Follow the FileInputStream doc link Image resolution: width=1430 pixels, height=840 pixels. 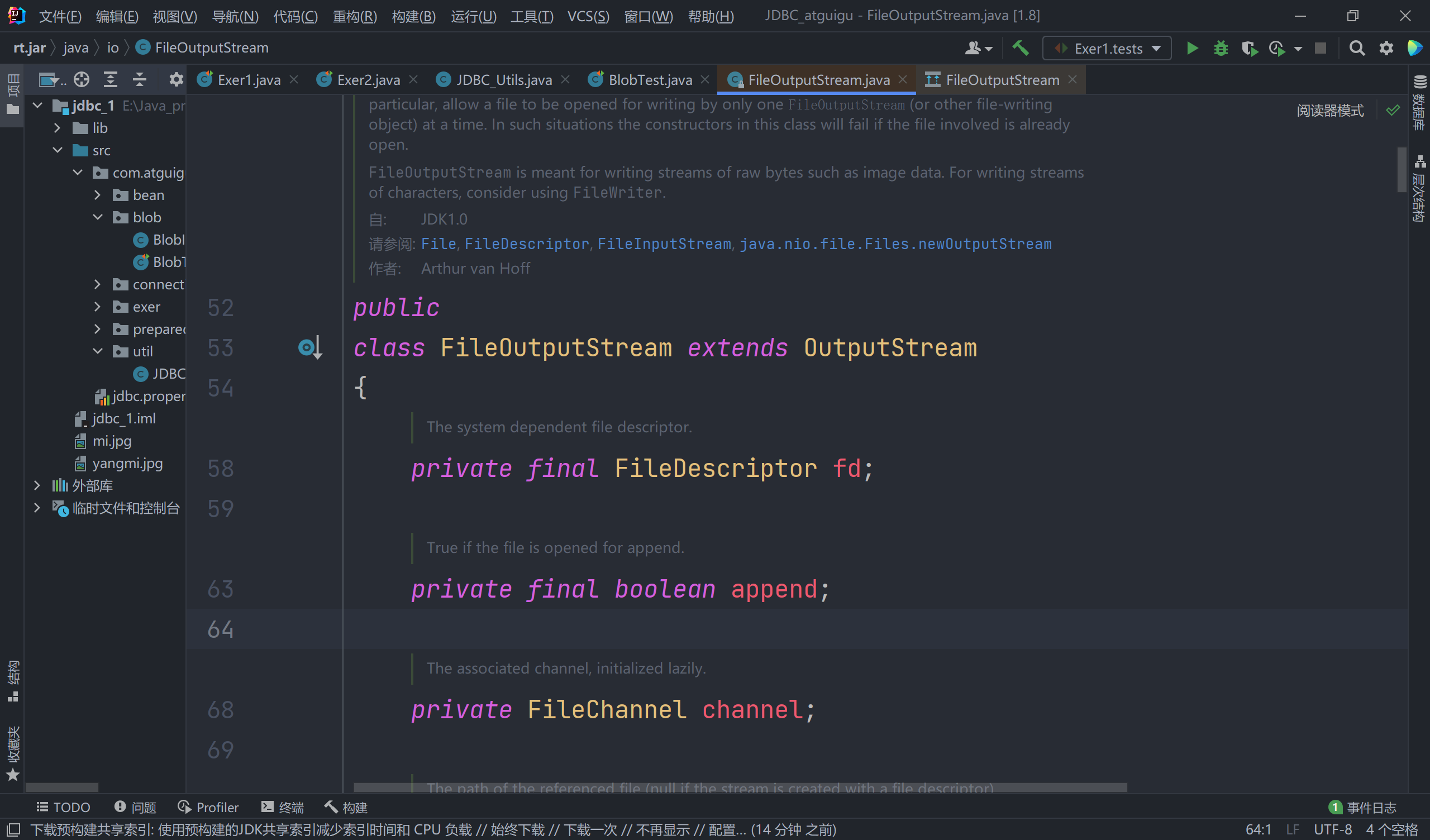(x=664, y=244)
